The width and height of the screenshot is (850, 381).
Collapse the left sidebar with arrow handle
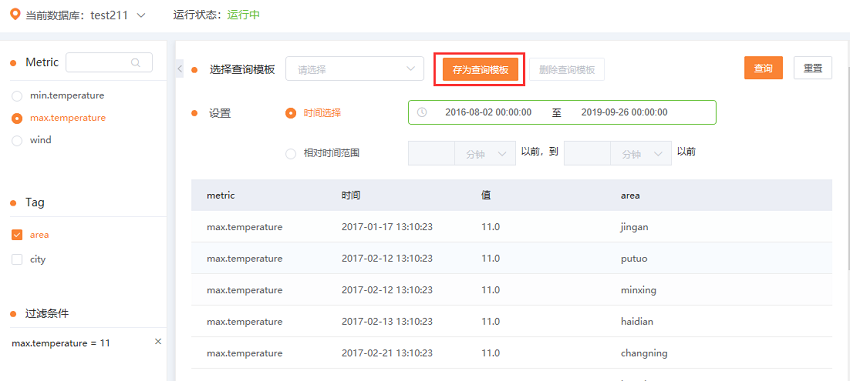pyautogui.click(x=179, y=69)
